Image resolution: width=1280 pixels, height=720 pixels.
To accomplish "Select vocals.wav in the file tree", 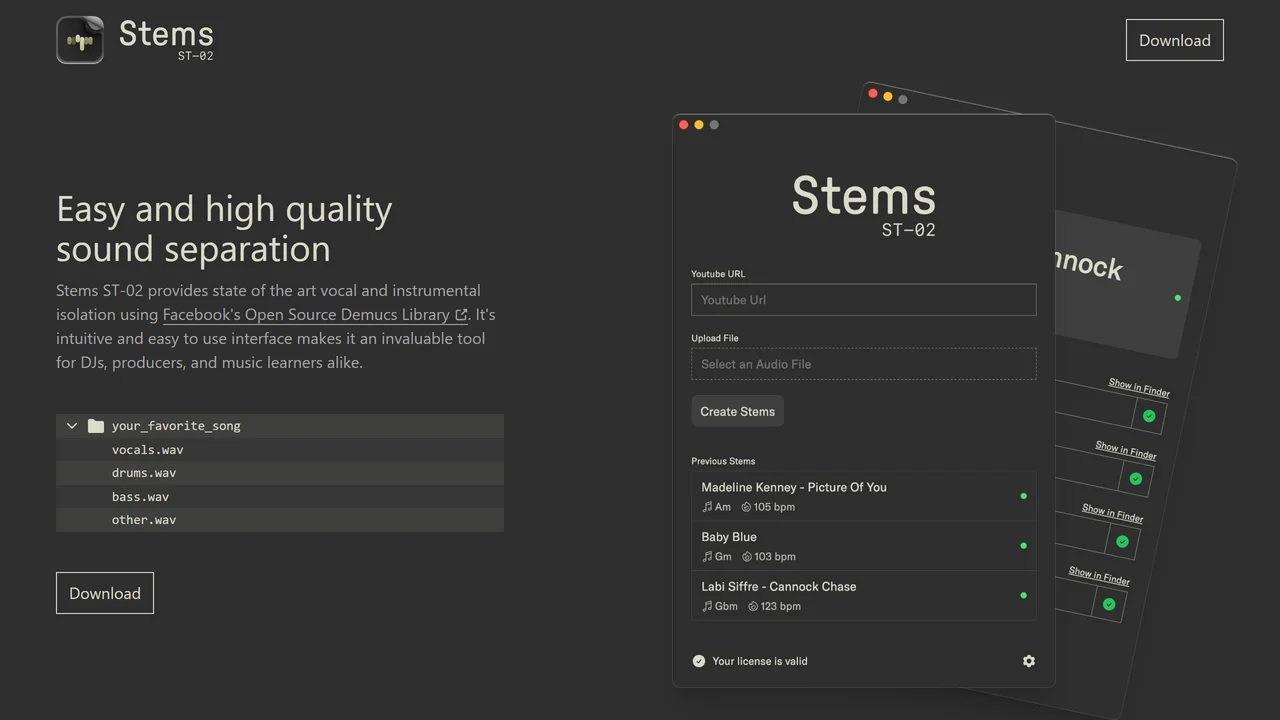I will click(x=280, y=450).
